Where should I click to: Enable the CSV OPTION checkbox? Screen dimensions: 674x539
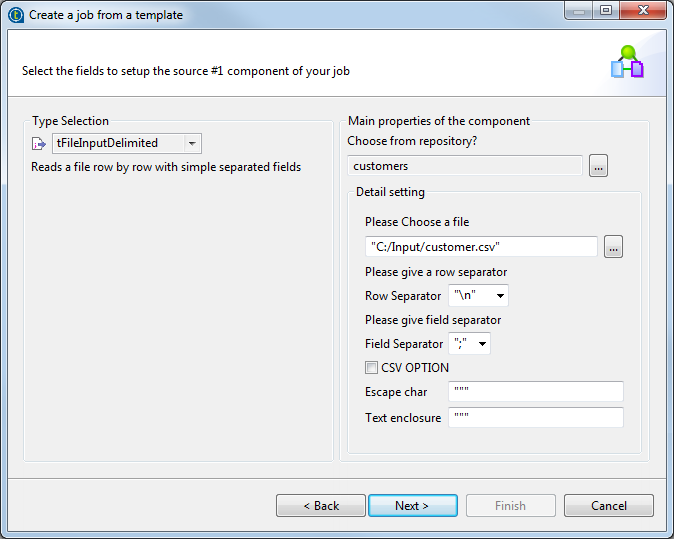[372, 368]
